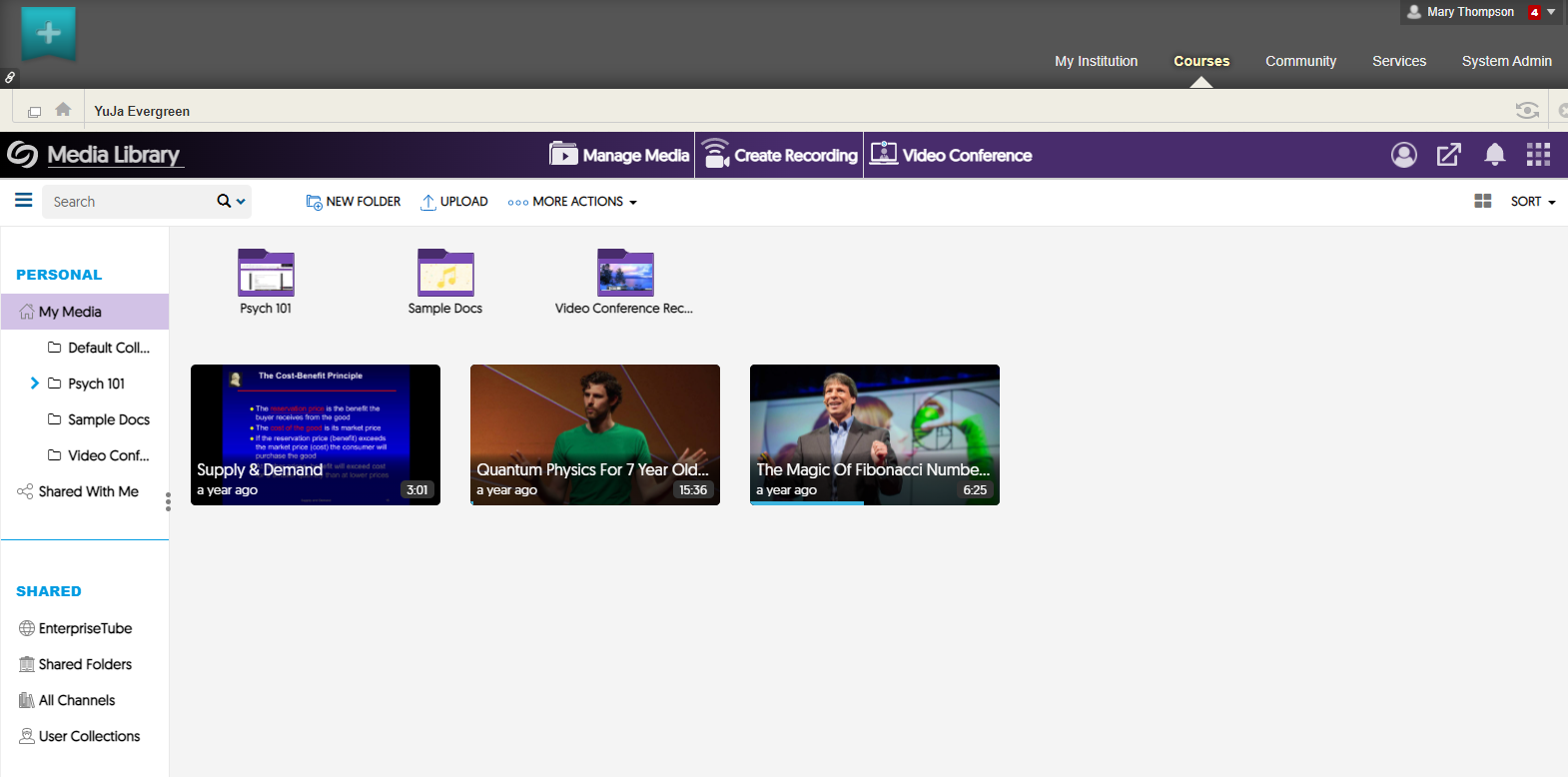Screen dimensions: 1568x777
Task: Open Sample Docs in sidebar
Action: click(99, 419)
